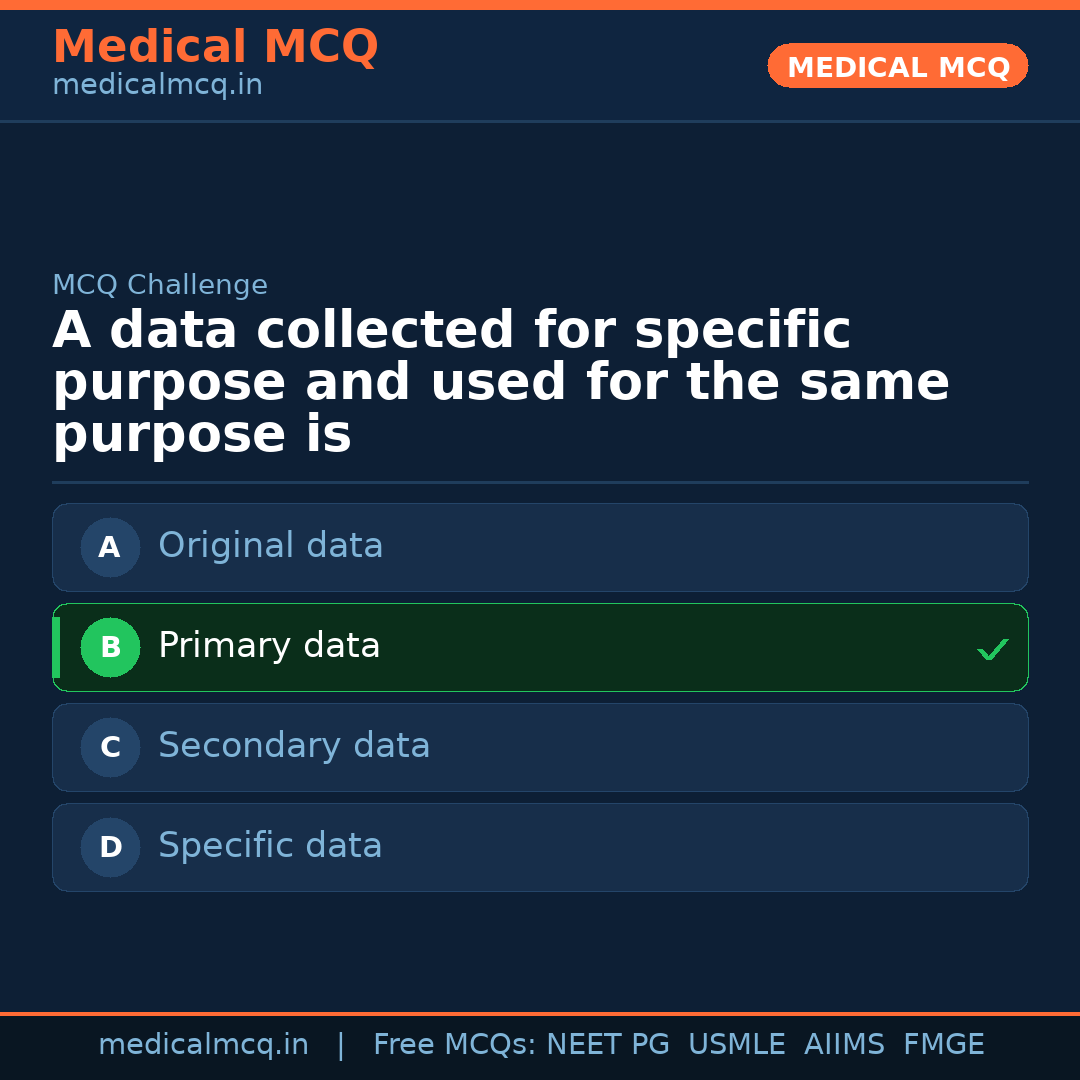Viewport: 1080px width, 1080px height.
Task: Click the green checkmark on Primary data
Action: point(993,649)
